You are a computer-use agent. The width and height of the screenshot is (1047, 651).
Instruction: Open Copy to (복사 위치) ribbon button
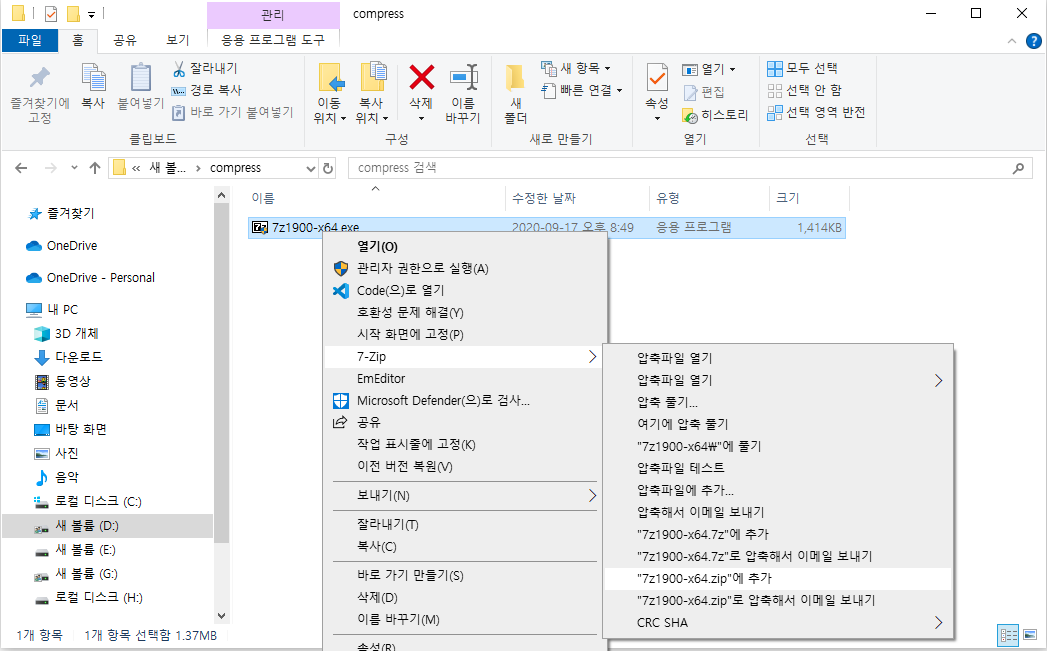coord(372,93)
